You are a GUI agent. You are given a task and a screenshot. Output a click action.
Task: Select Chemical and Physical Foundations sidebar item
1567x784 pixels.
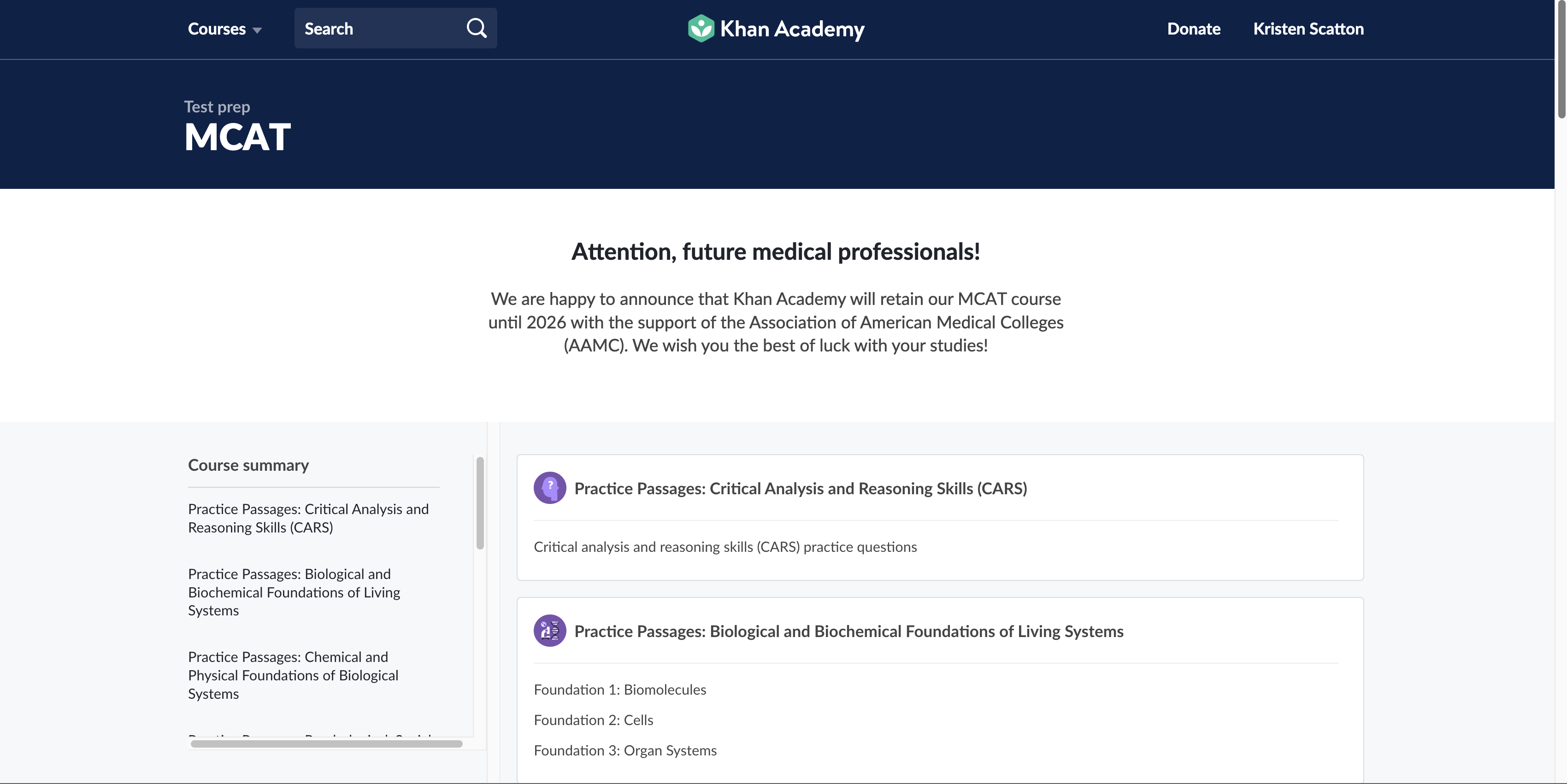pos(293,675)
